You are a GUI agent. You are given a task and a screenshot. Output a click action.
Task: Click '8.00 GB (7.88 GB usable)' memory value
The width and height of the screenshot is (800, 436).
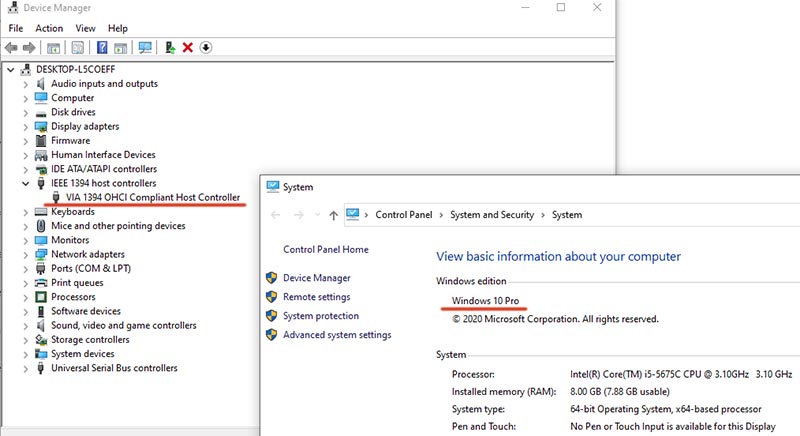620,392
